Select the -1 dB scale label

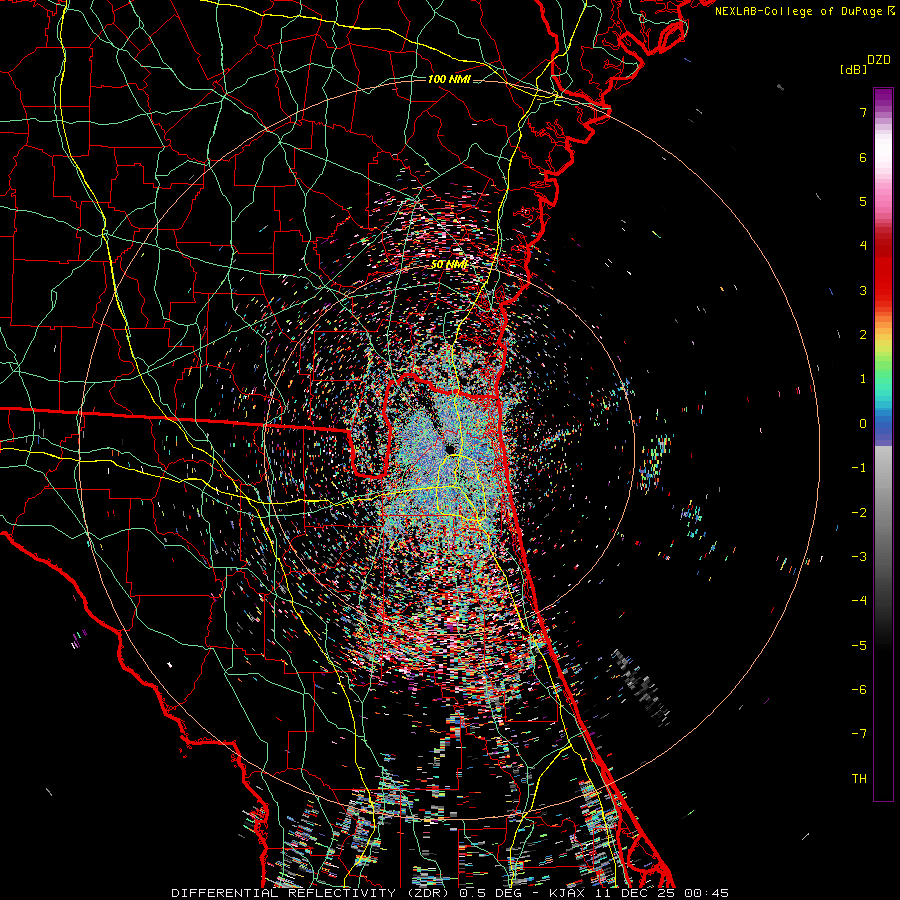pos(859,468)
